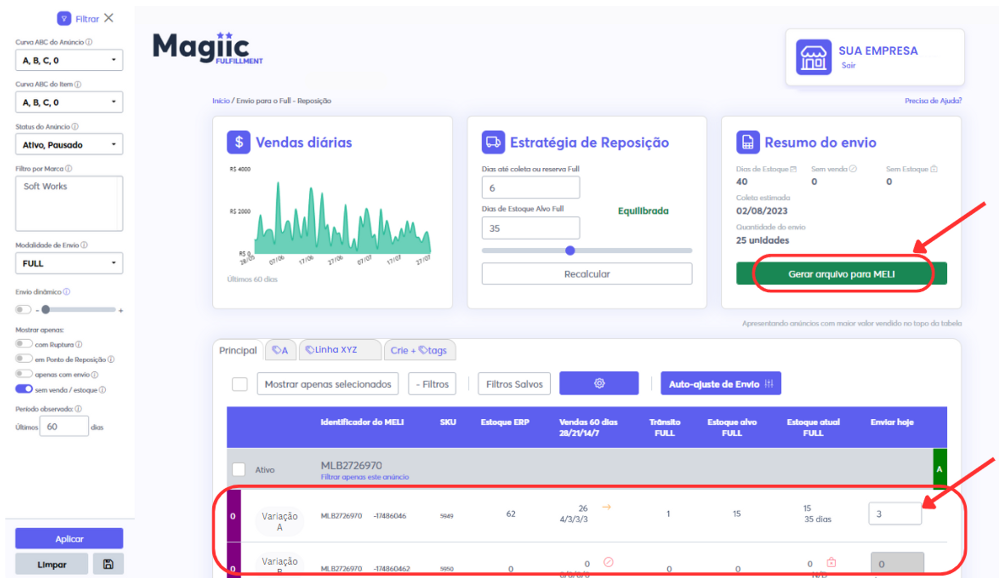Click the icon beside Sem Estoque in summary
Screen dimensions: 999x583
(933, 169)
